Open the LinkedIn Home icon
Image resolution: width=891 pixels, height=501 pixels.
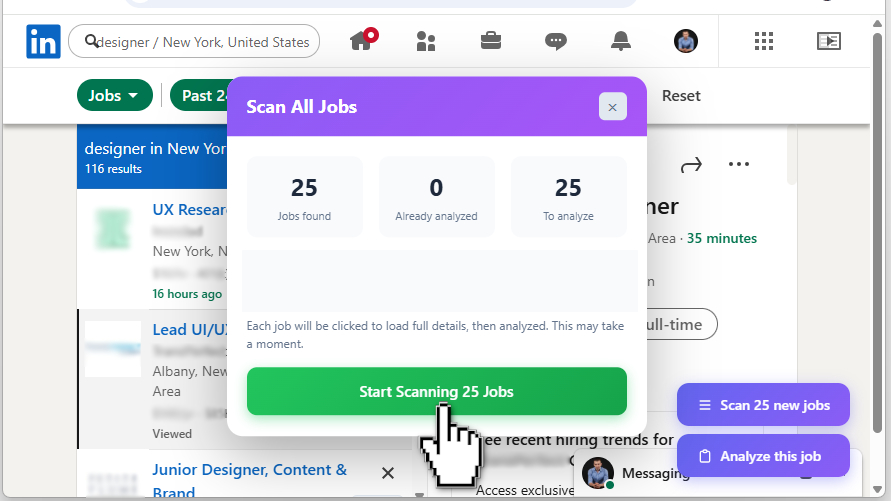point(362,41)
